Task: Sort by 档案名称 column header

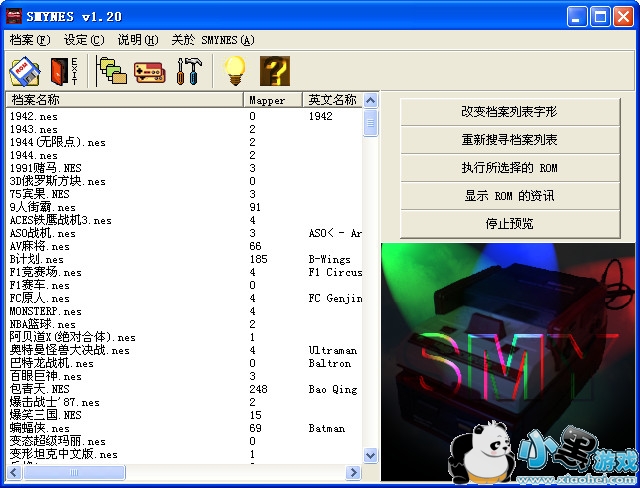Action: pyautogui.click(x=124, y=100)
